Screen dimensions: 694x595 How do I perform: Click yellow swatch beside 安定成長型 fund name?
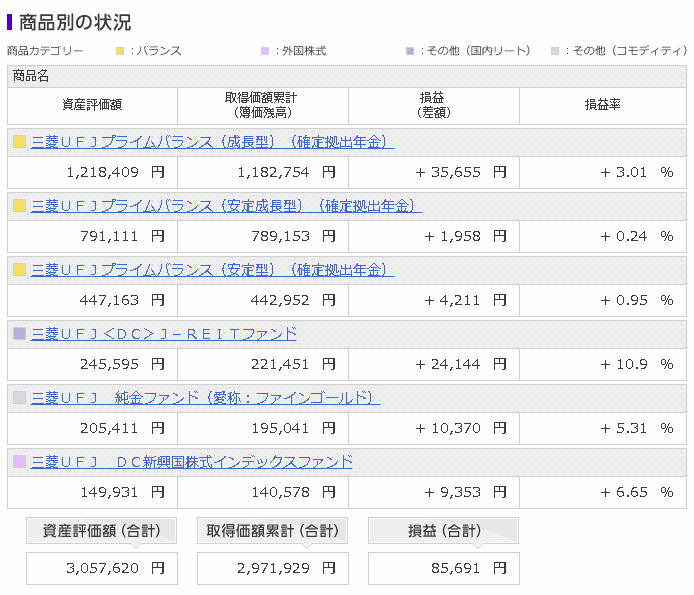19,205
